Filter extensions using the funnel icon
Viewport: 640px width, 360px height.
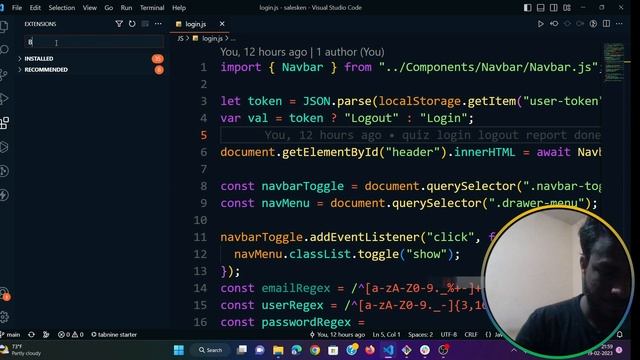[x=119, y=24]
